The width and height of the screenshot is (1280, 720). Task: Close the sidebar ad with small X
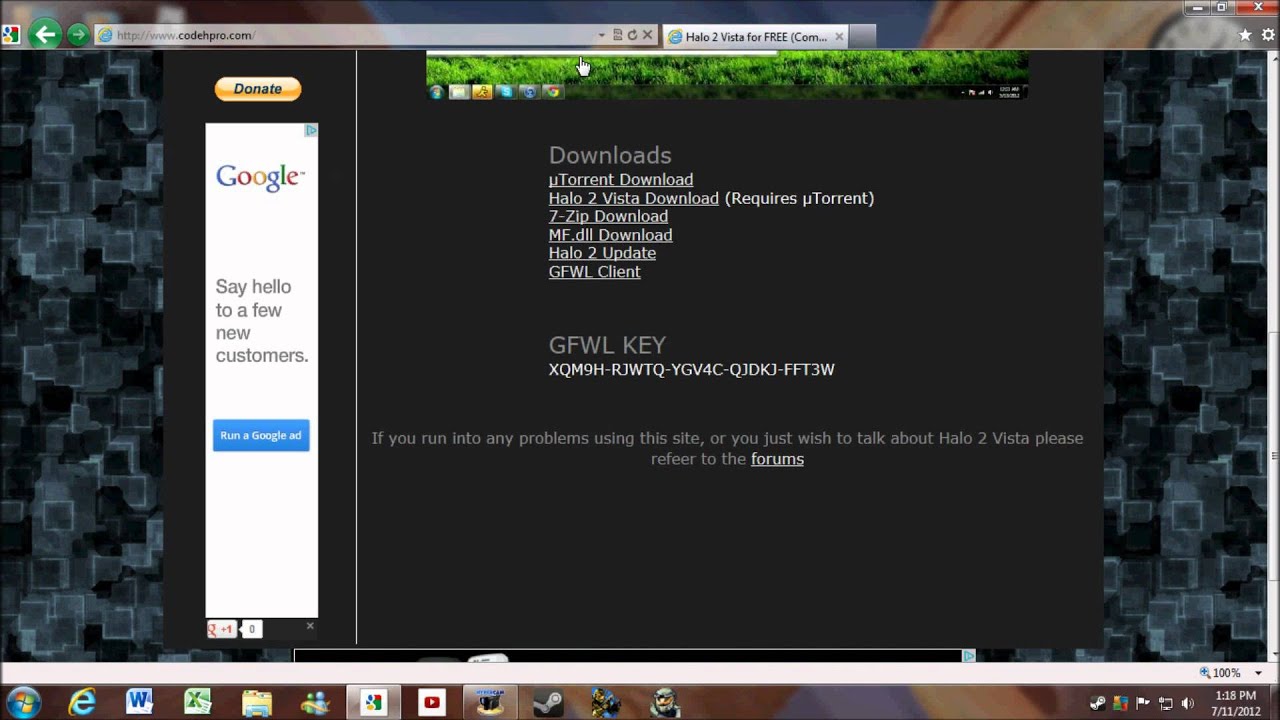coord(310,626)
